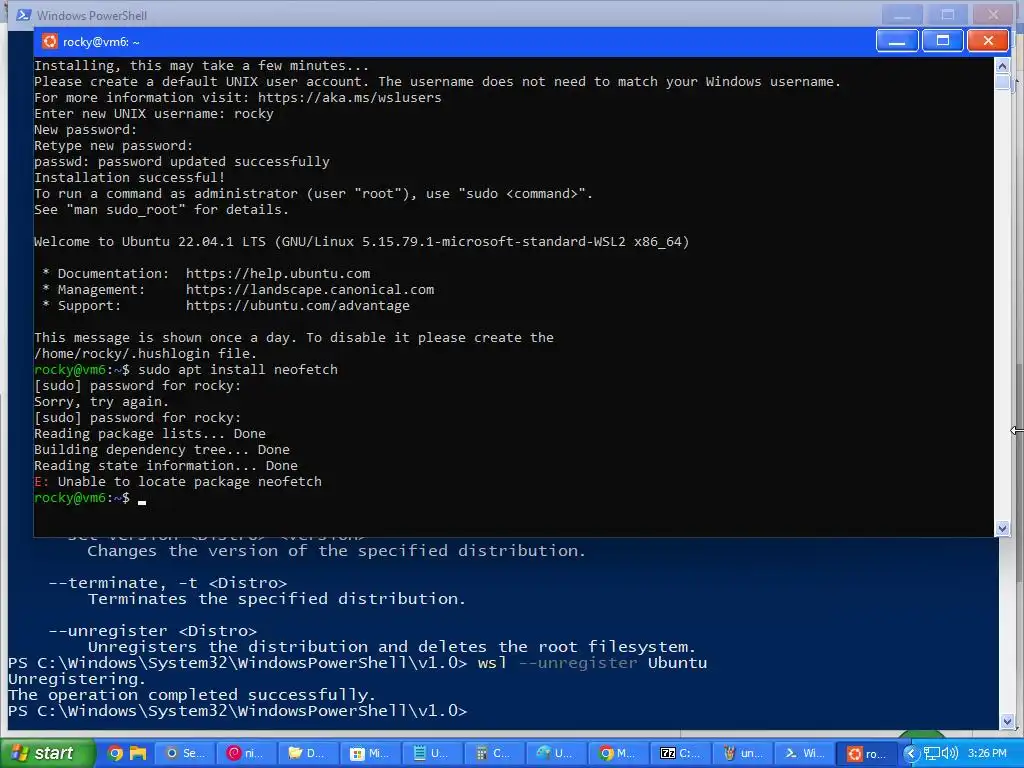The height and width of the screenshot is (768, 1024).
Task: Click the last PowerShell prompt line
Action: pos(238,711)
